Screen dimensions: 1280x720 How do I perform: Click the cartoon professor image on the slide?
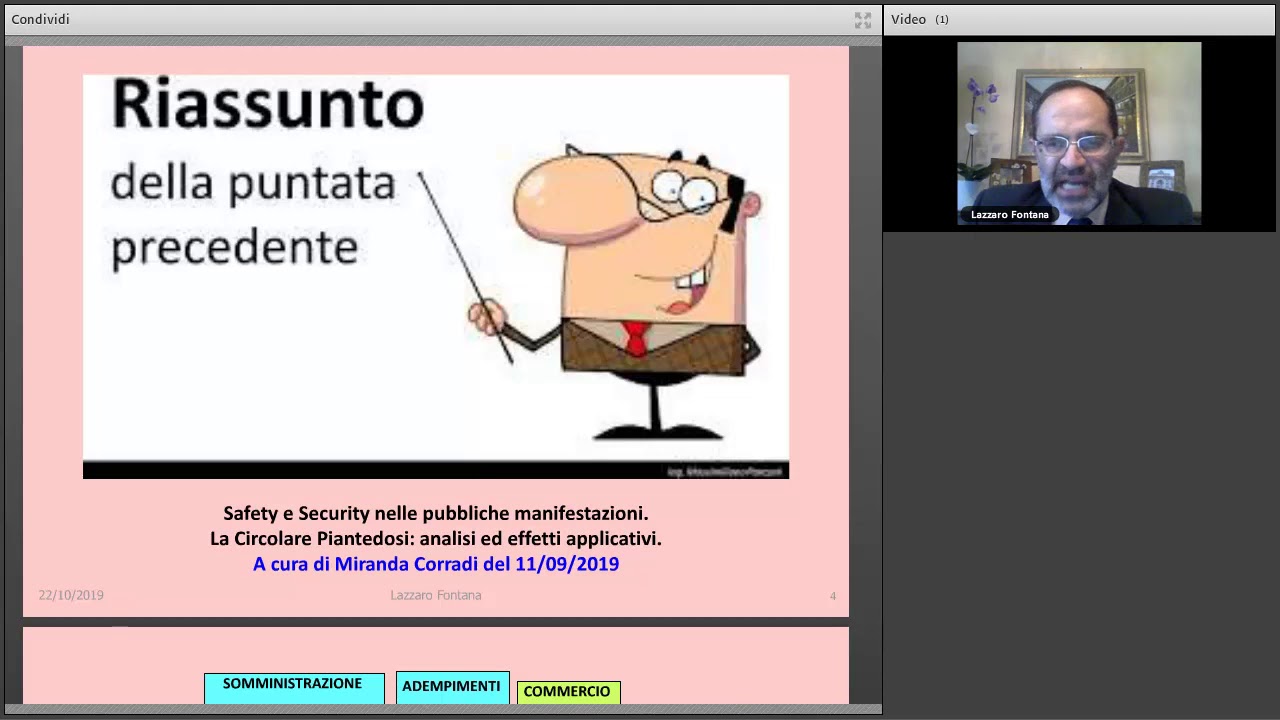(615, 292)
